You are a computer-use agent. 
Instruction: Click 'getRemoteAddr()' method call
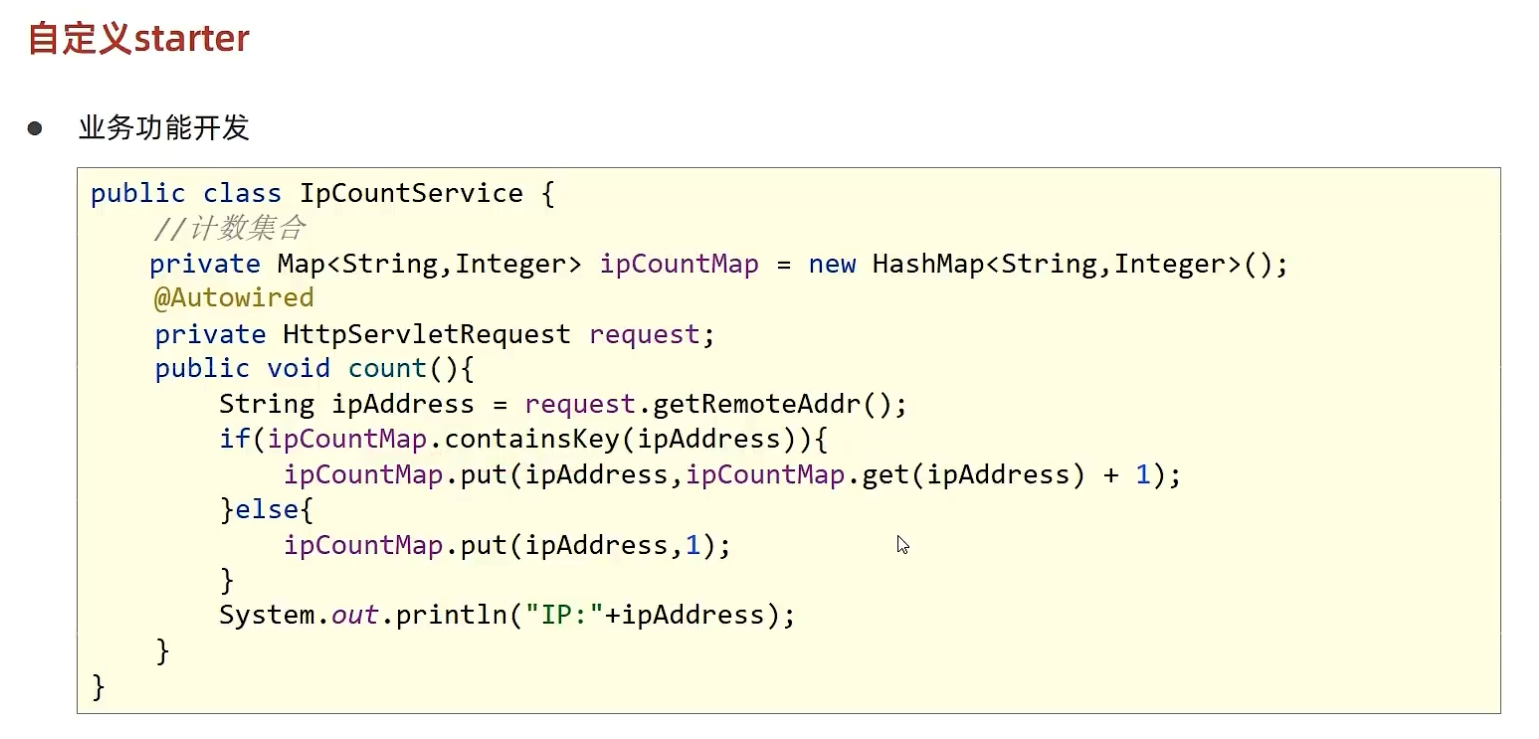click(771, 404)
